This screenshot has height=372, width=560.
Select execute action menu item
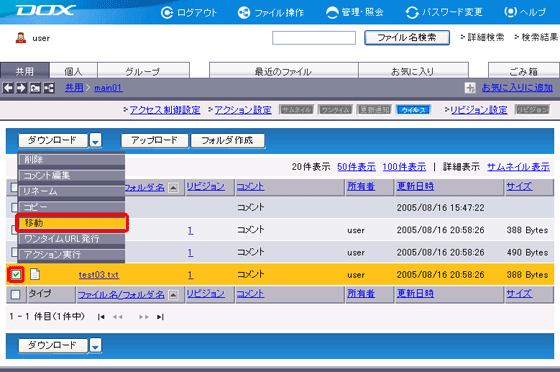(71, 255)
